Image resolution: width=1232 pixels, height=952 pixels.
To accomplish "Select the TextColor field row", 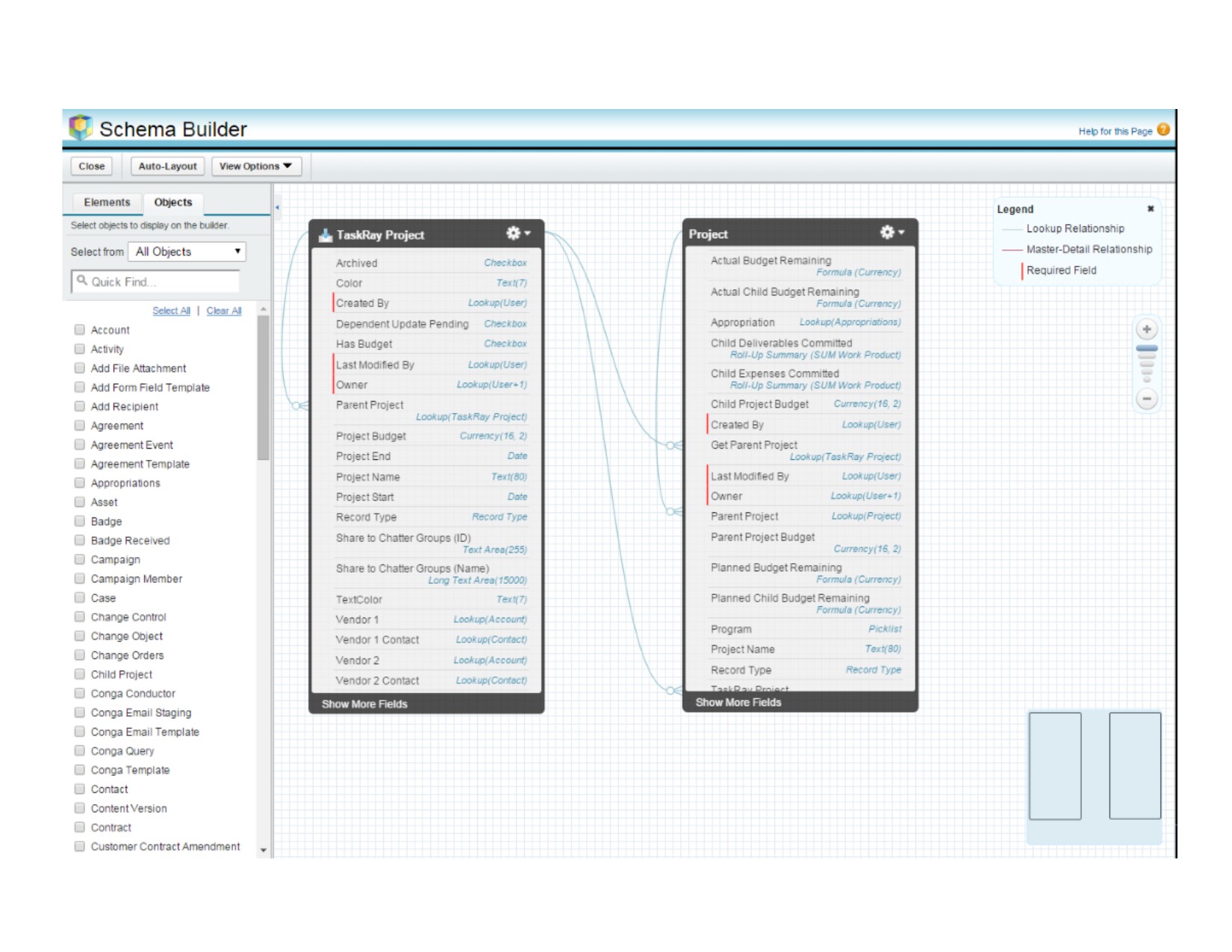I will [x=431, y=600].
